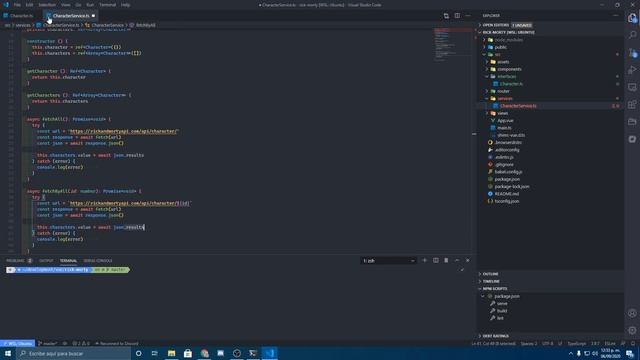Click the open changes icon in editor toolbar
640x360 pixels.
[446, 16]
